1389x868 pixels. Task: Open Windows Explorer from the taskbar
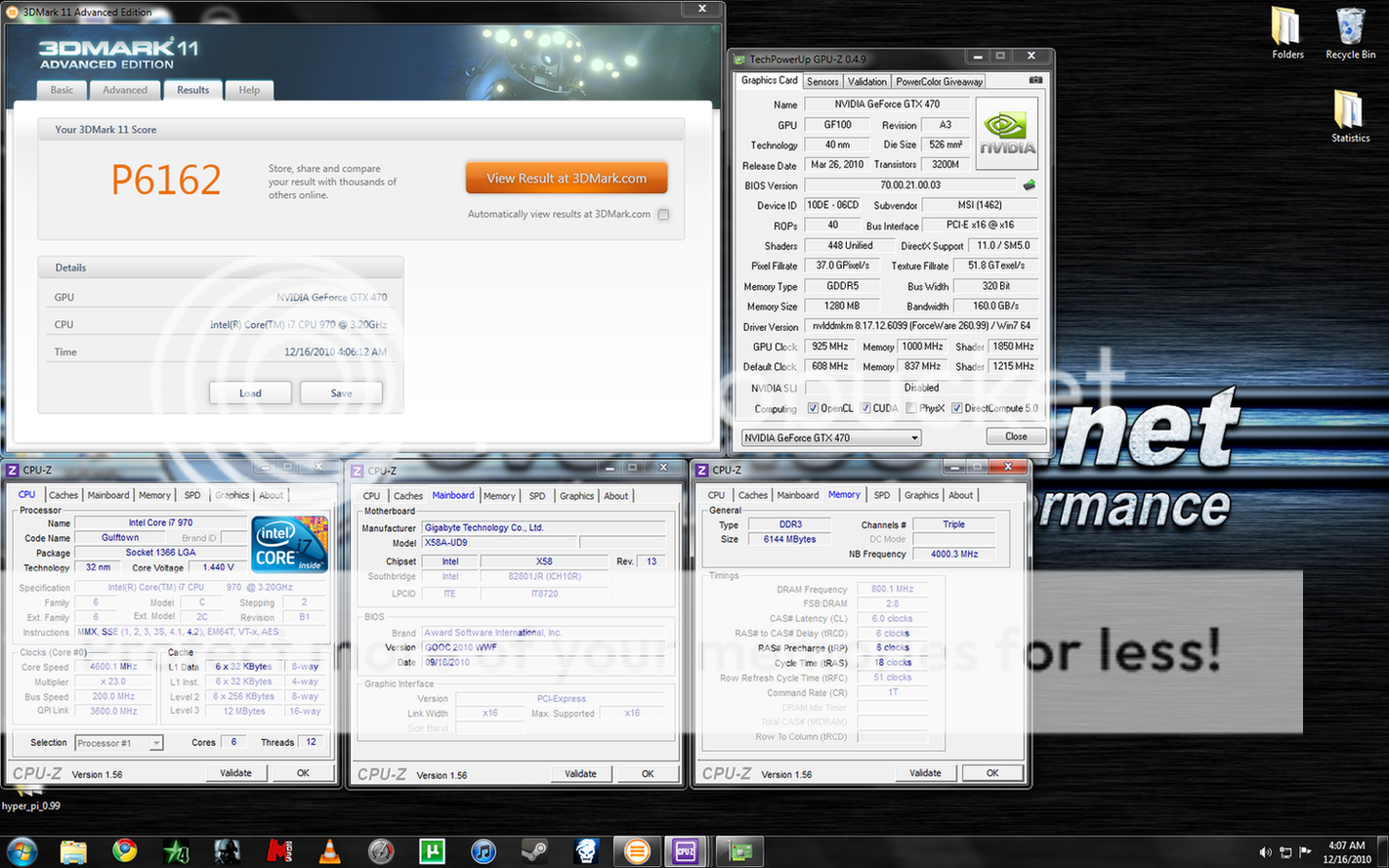point(73,851)
